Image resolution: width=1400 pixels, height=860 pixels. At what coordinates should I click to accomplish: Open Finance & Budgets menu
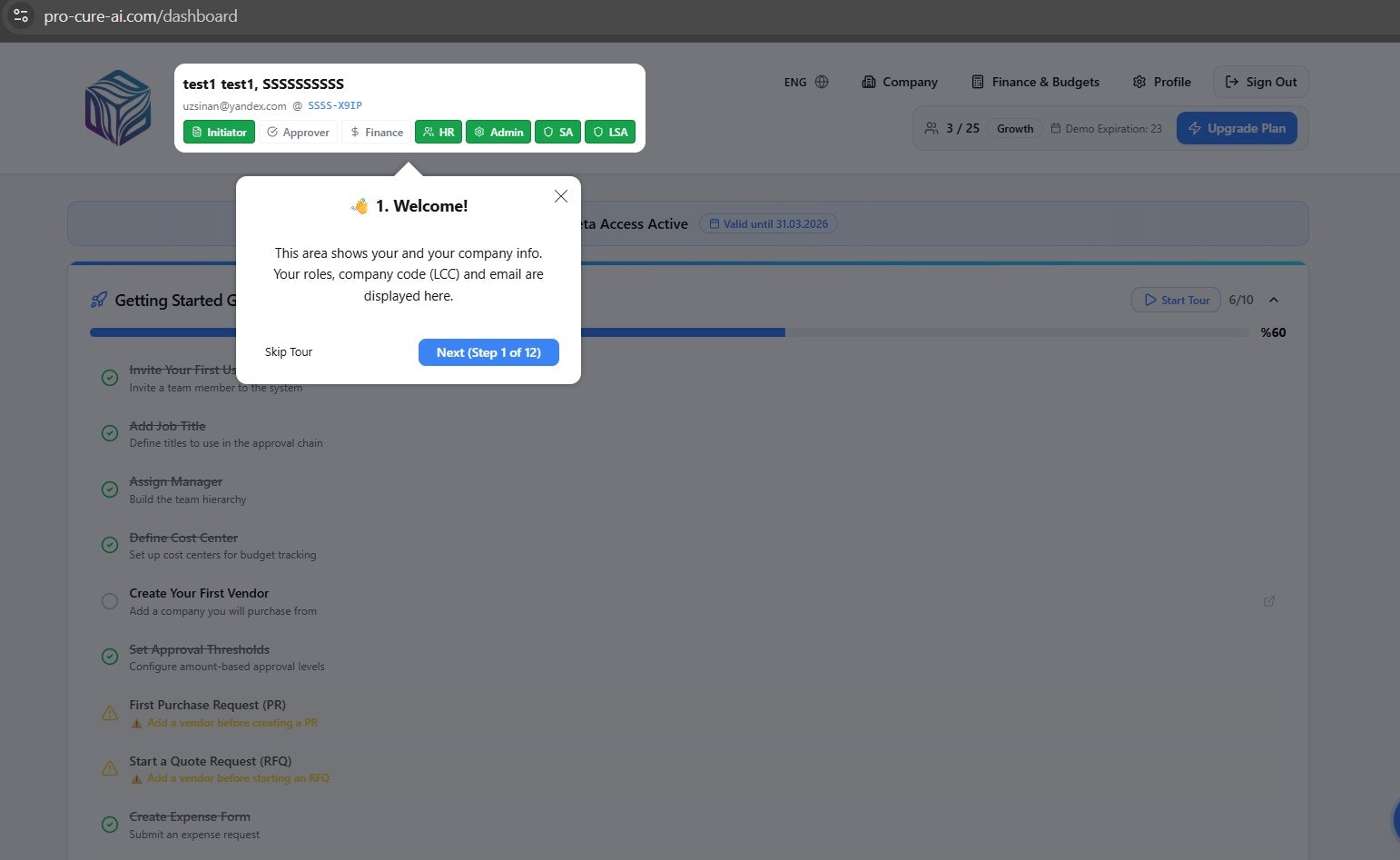(x=1035, y=82)
